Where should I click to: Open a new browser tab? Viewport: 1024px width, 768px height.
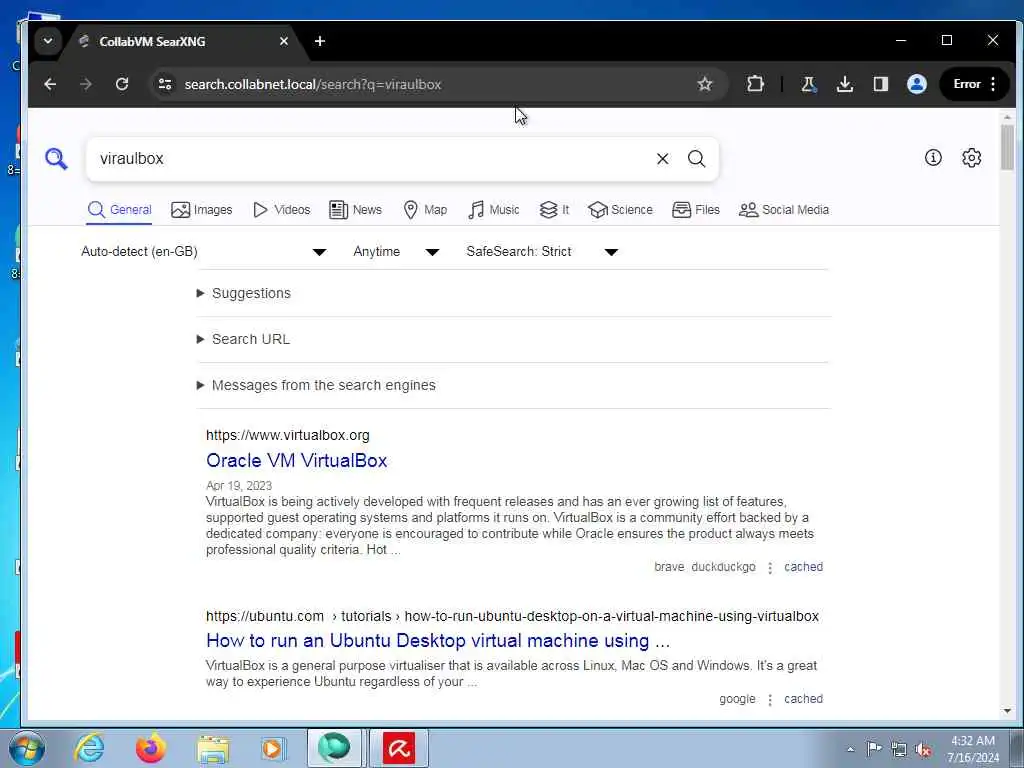pyautogui.click(x=320, y=41)
